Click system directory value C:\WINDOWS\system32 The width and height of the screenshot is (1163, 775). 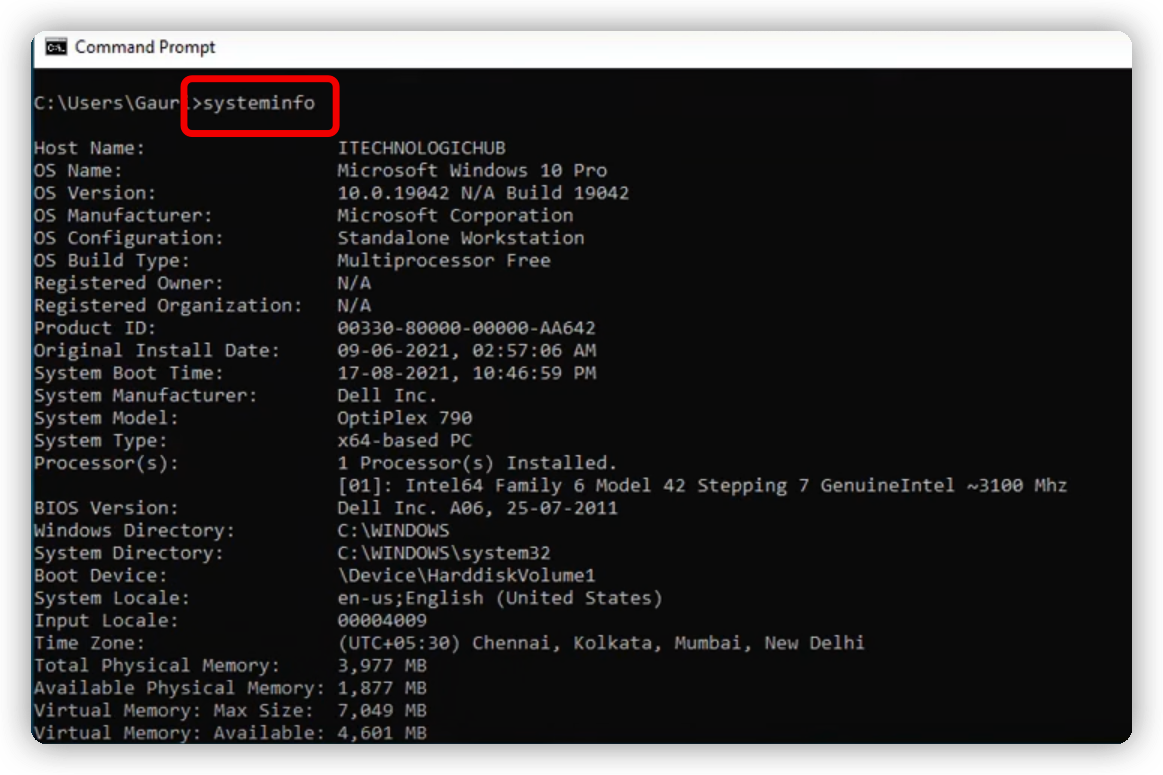click(x=444, y=553)
